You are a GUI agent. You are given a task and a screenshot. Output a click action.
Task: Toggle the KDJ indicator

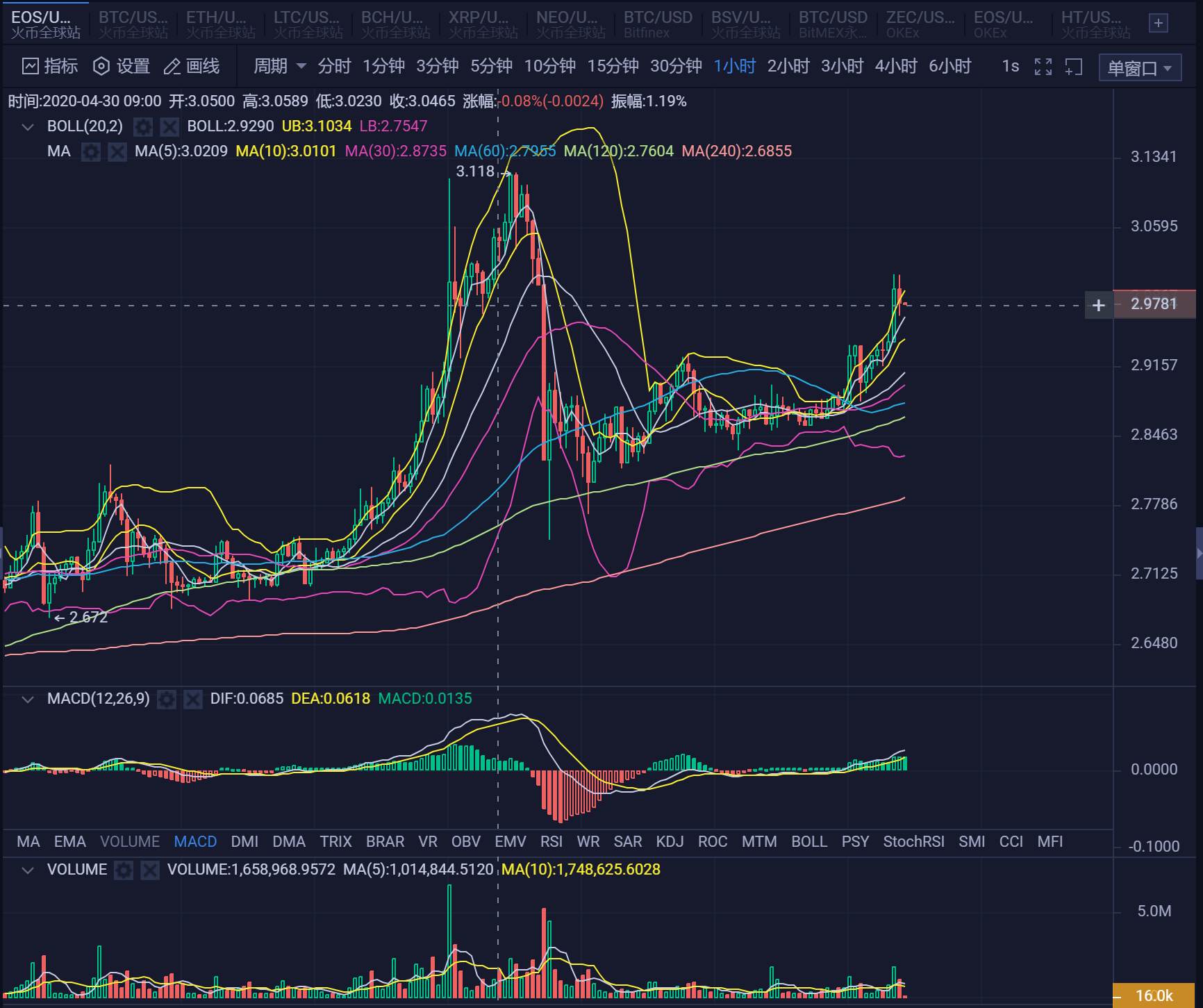click(670, 841)
